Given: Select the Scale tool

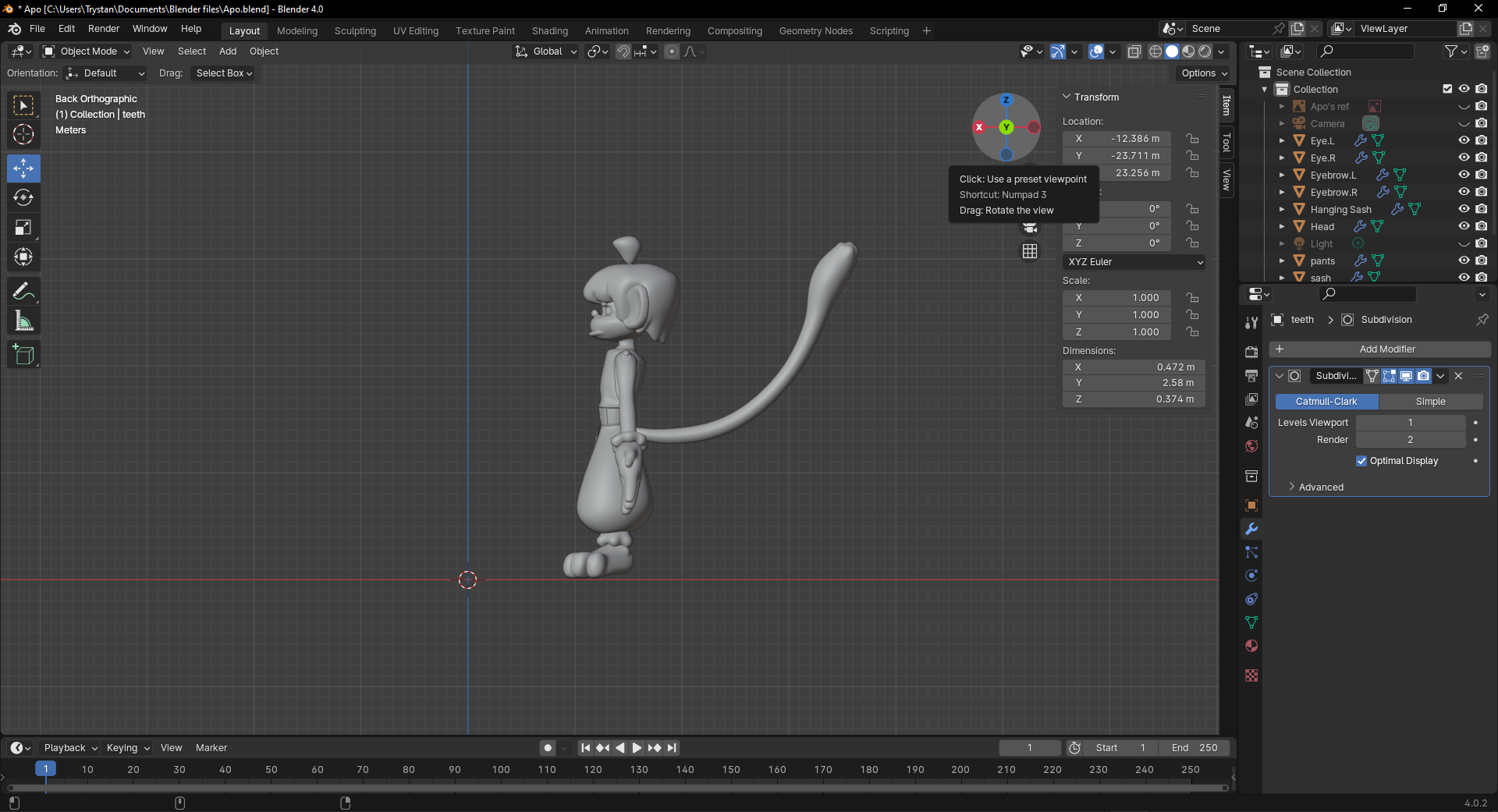Looking at the screenshot, I should 23,228.
